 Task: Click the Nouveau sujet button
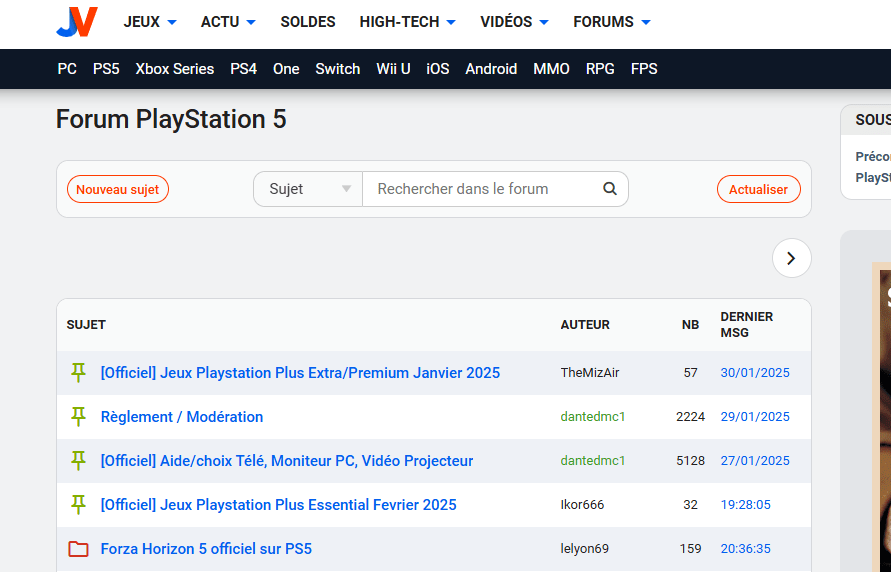tap(118, 189)
